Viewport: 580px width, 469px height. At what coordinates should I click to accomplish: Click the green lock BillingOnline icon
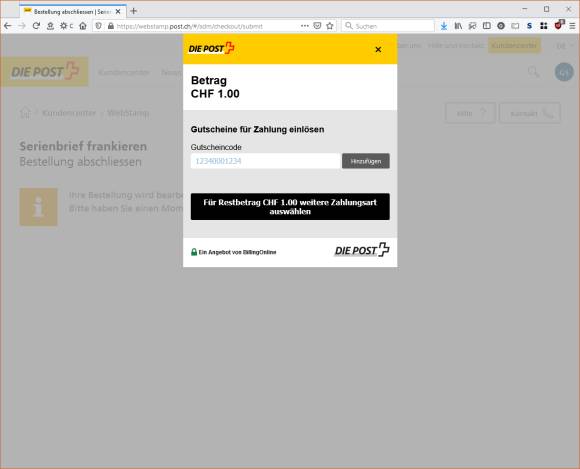pos(194,252)
